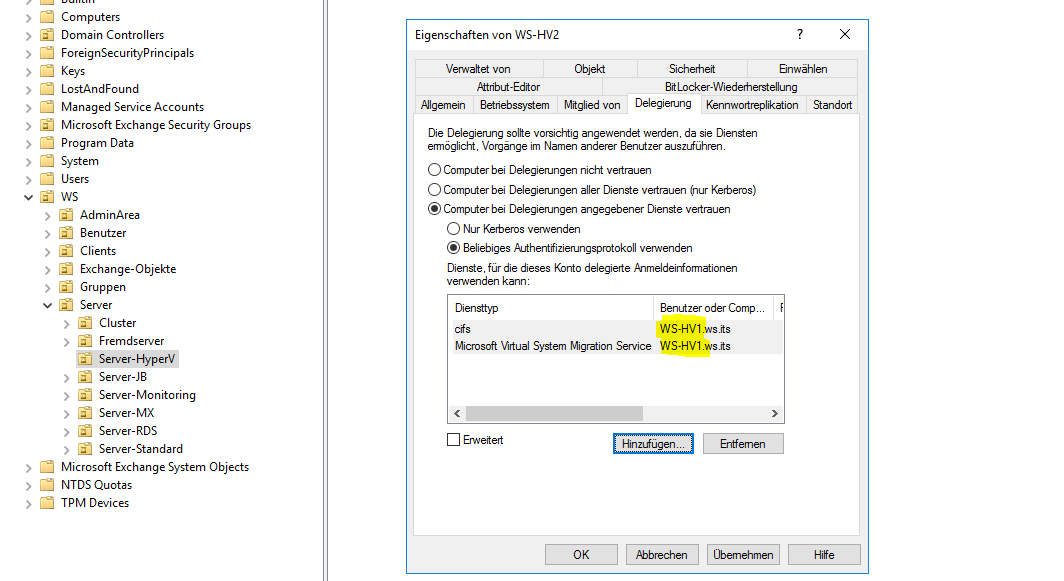
Task: Click the Entfernen button
Action: [x=743, y=443]
